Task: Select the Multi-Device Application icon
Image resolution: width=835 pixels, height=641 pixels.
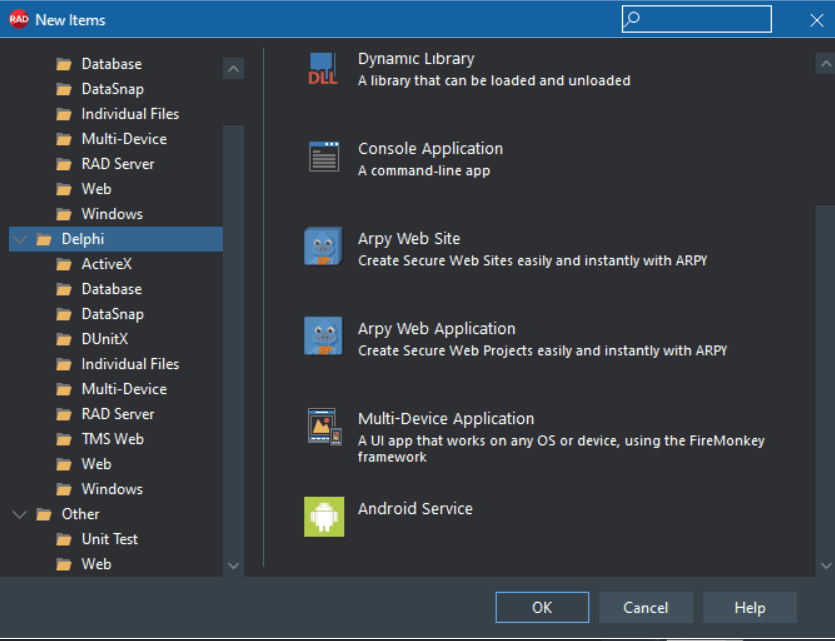Action: pyautogui.click(x=324, y=426)
